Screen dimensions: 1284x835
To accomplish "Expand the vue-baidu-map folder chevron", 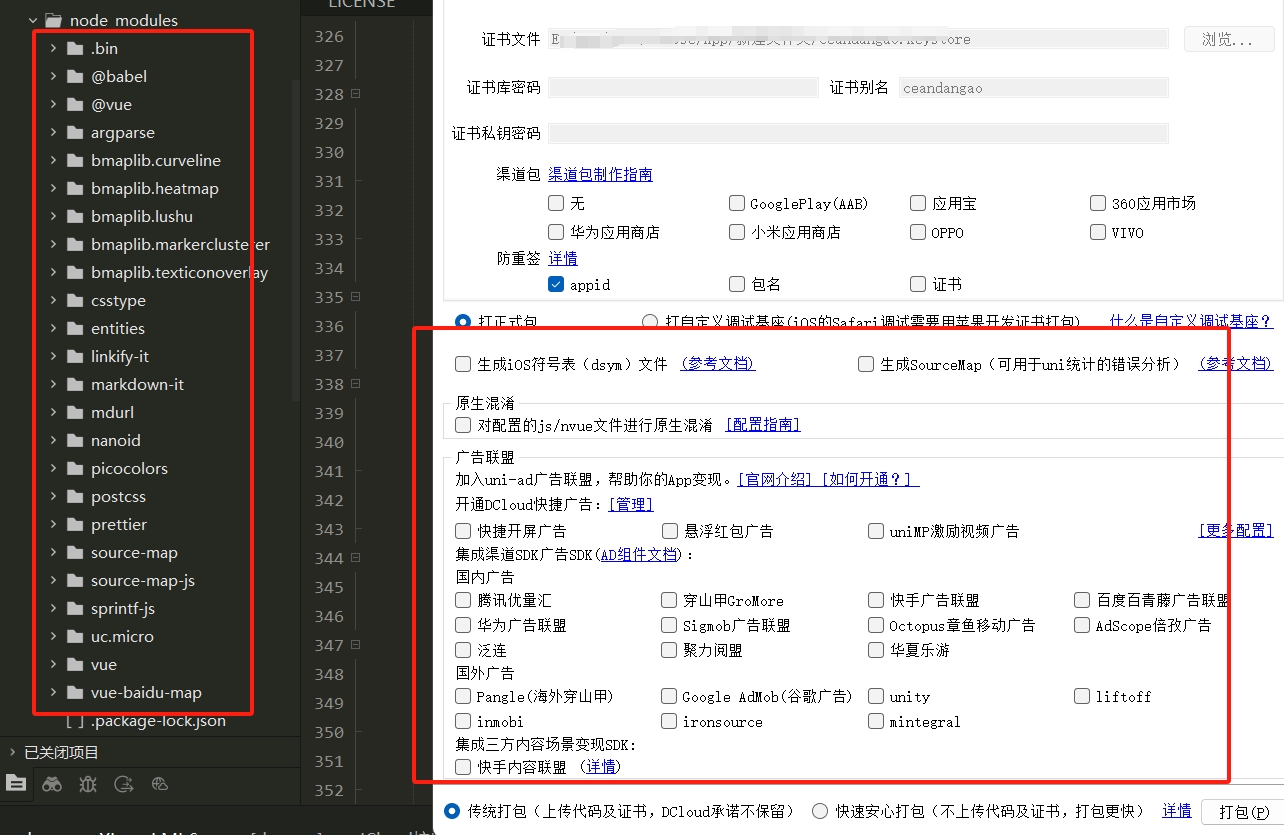I will 53,692.
